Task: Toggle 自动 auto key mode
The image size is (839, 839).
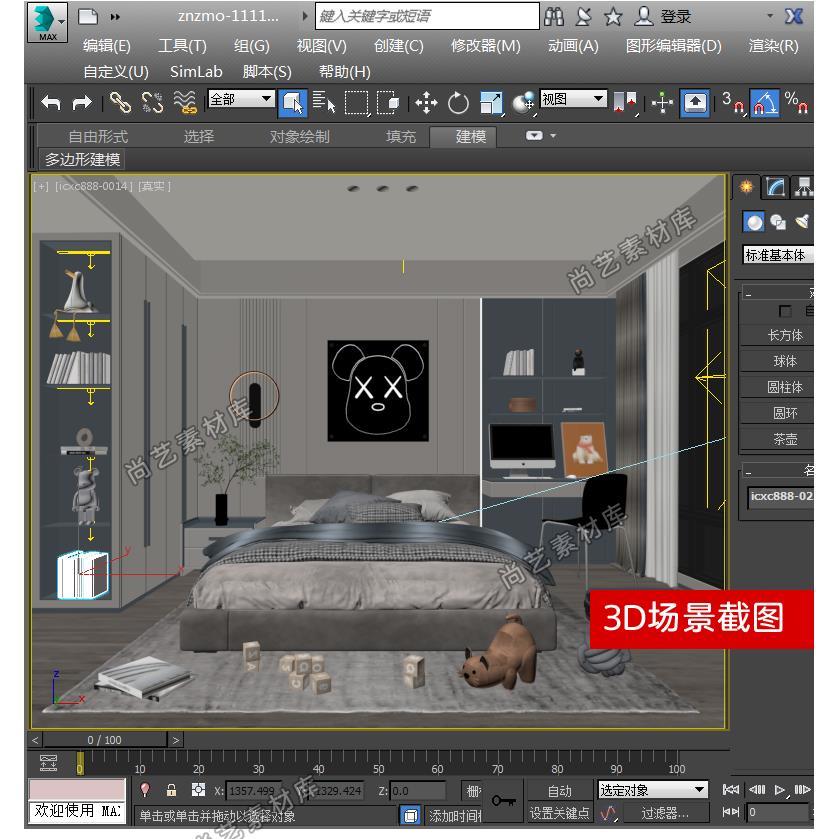Action: pyautogui.click(x=559, y=790)
